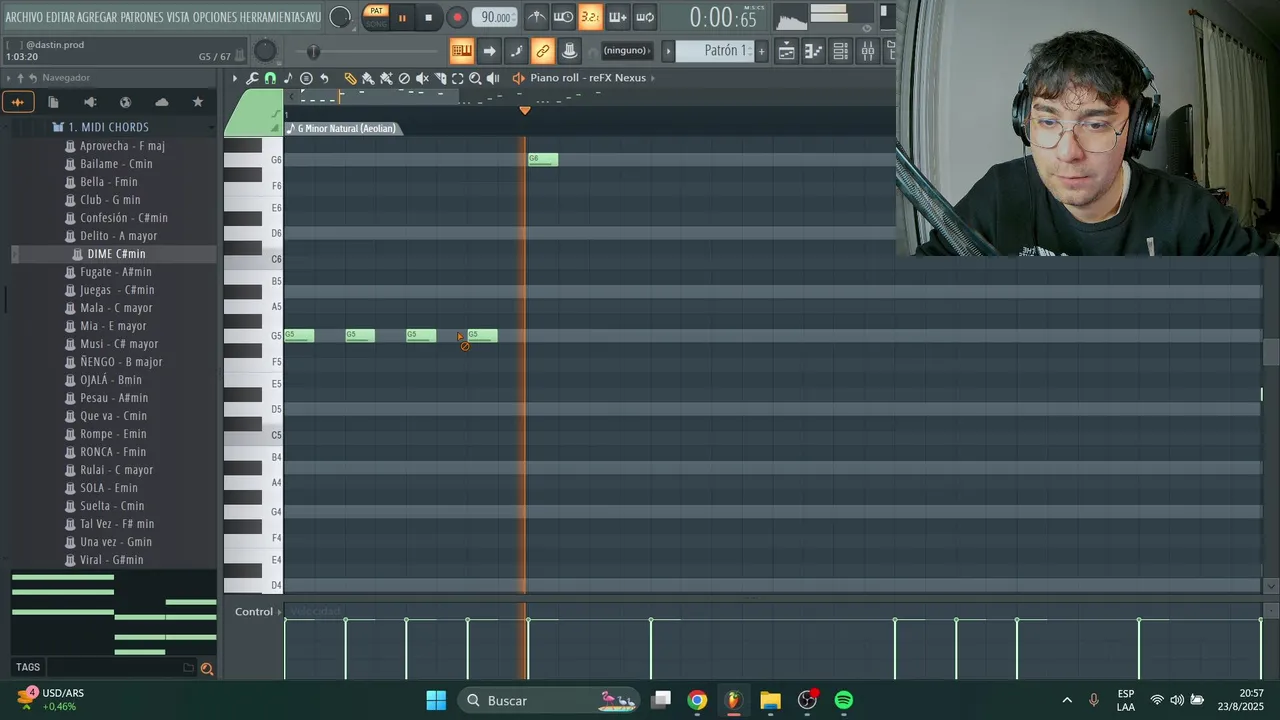Screen dimensions: 1280x720
Task: Open the piano roll wrench tools menu
Action: (x=252, y=78)
